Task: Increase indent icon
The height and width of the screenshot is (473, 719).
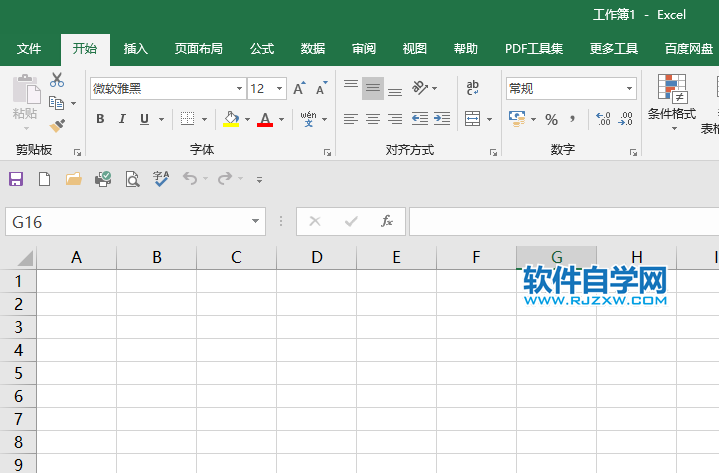Action: [x=442, y=119]
